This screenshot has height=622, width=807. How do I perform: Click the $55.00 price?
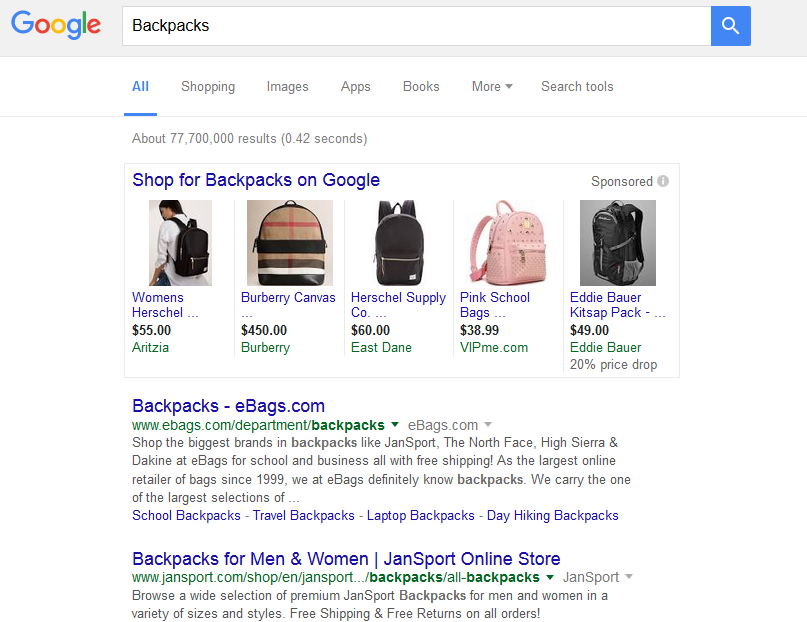coord(151,330)
